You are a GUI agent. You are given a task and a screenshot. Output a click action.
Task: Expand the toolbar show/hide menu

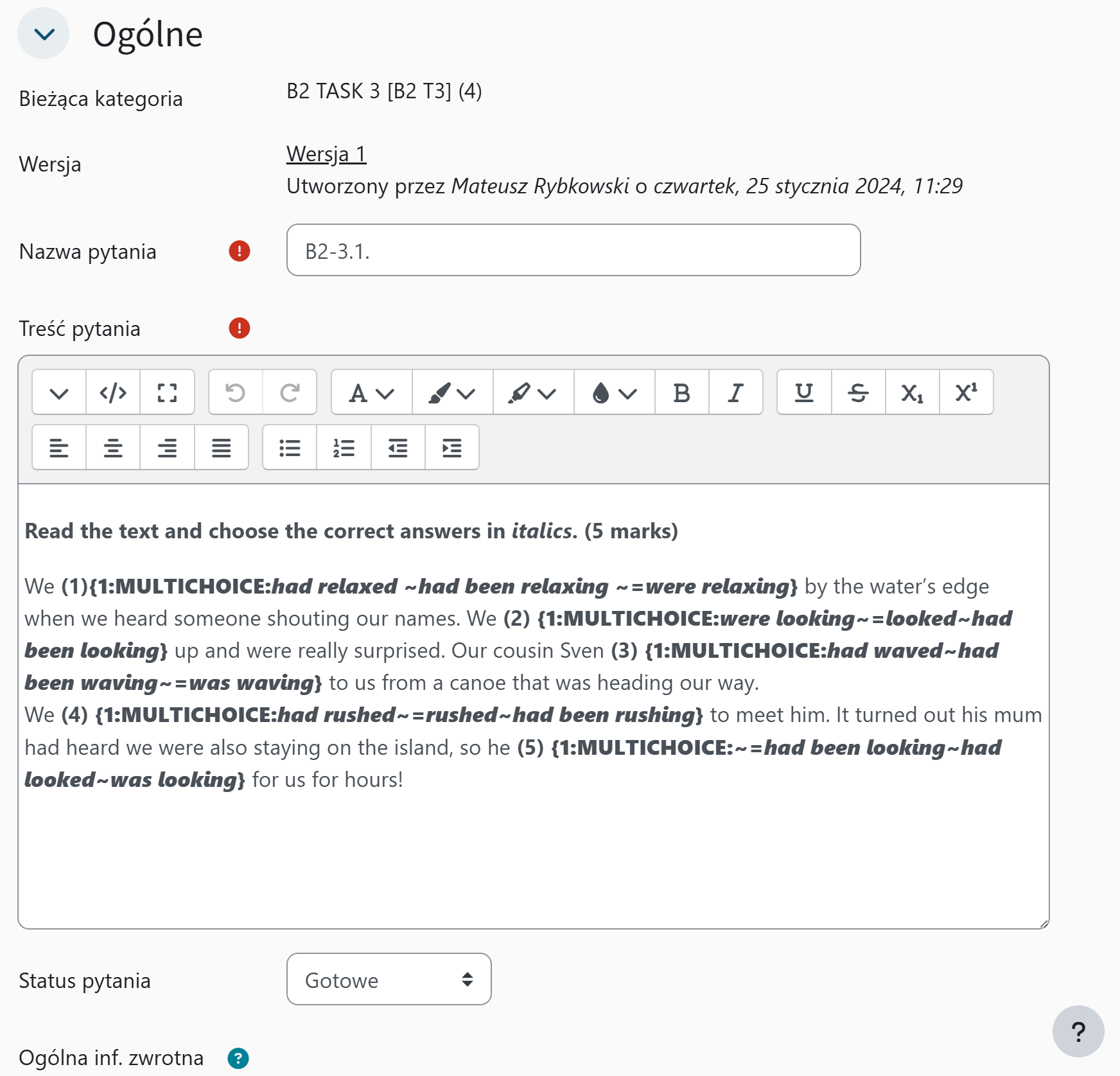click(59, 392)
